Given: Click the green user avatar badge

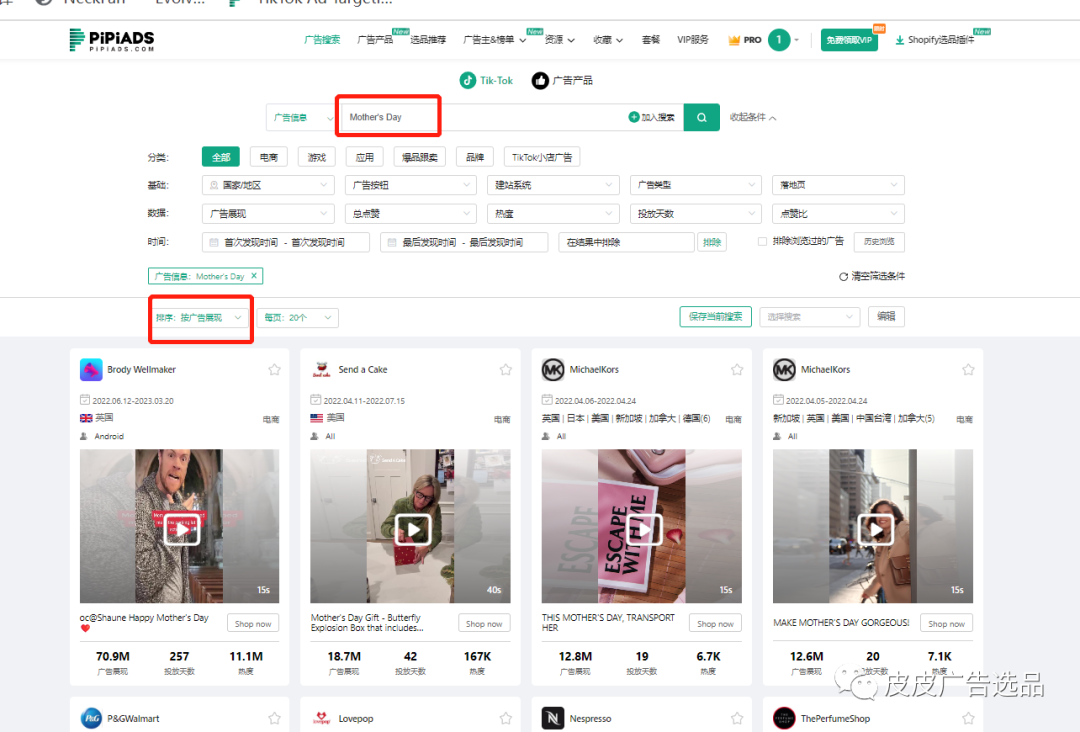Looking at the screenshot, I should pos(779,40).
